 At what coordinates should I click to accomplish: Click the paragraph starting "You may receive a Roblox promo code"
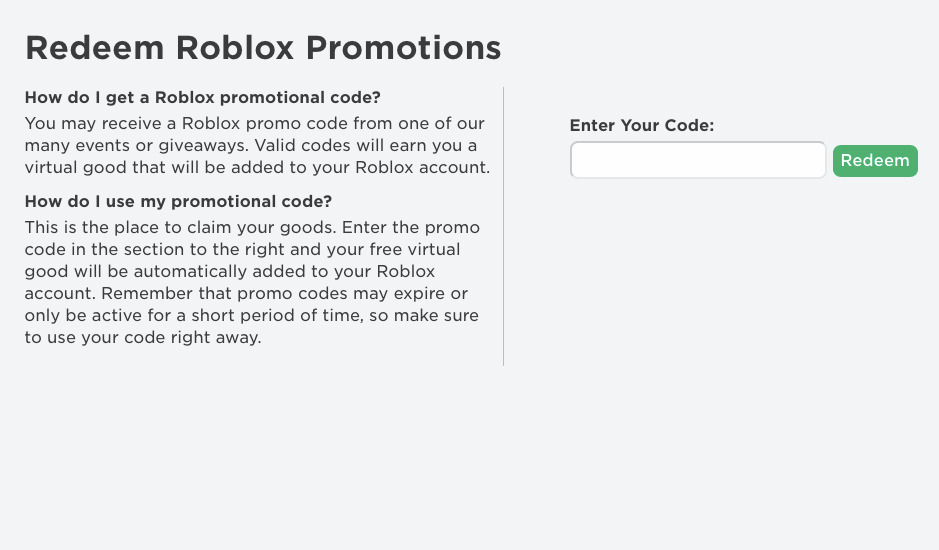257,145
